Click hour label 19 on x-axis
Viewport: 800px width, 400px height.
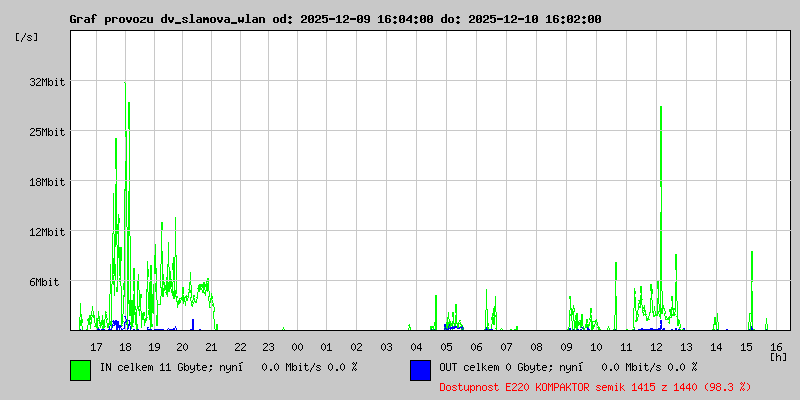click(154, 347)
